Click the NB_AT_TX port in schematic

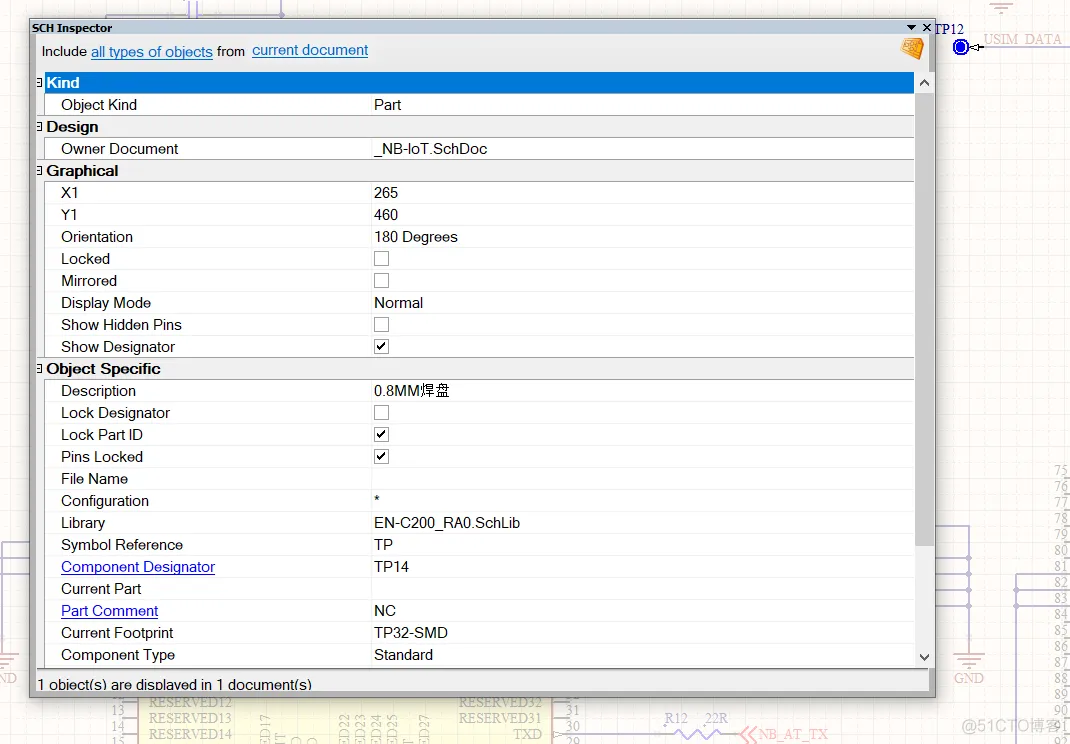pyautogui.click(x=785, y=734)
